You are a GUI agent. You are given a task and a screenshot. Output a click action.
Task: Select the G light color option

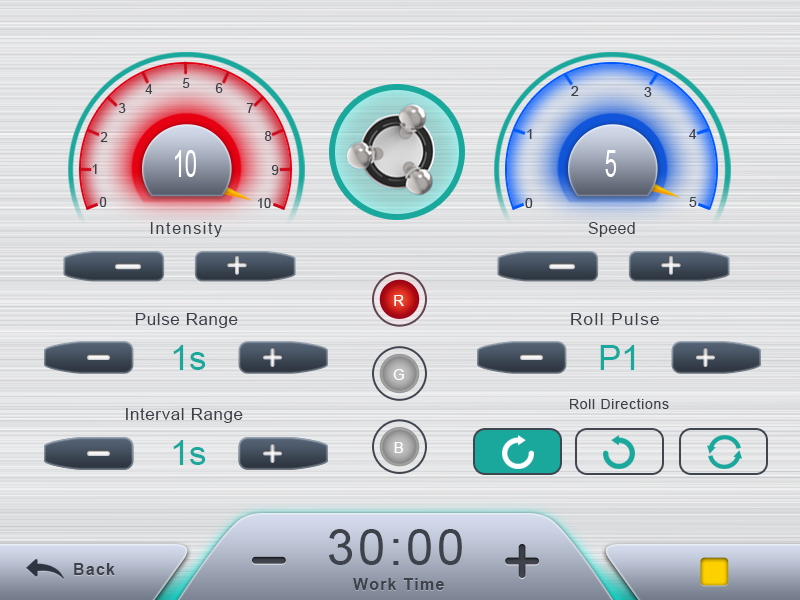(399, 373)
